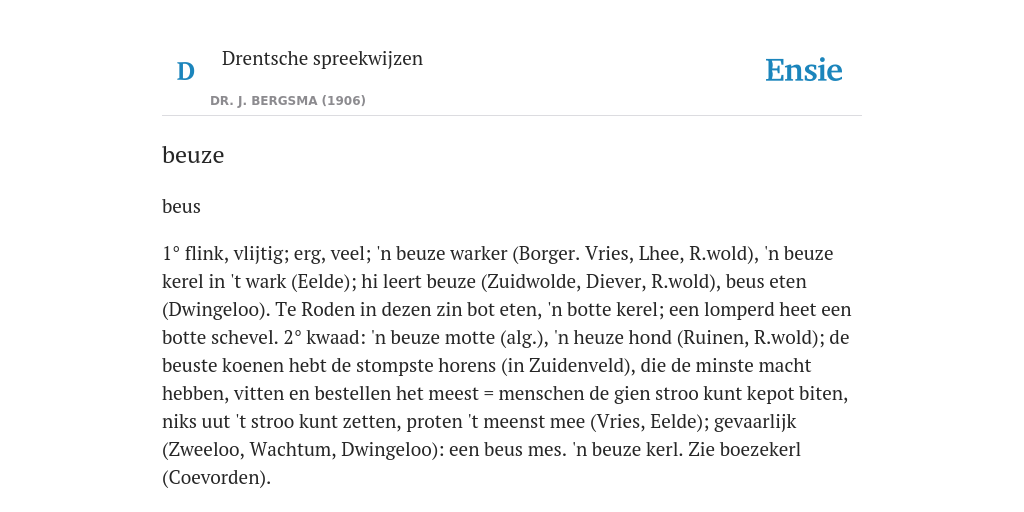Click the standalone variant word beus
The image size is (1024, 512).
coord(181,206)
